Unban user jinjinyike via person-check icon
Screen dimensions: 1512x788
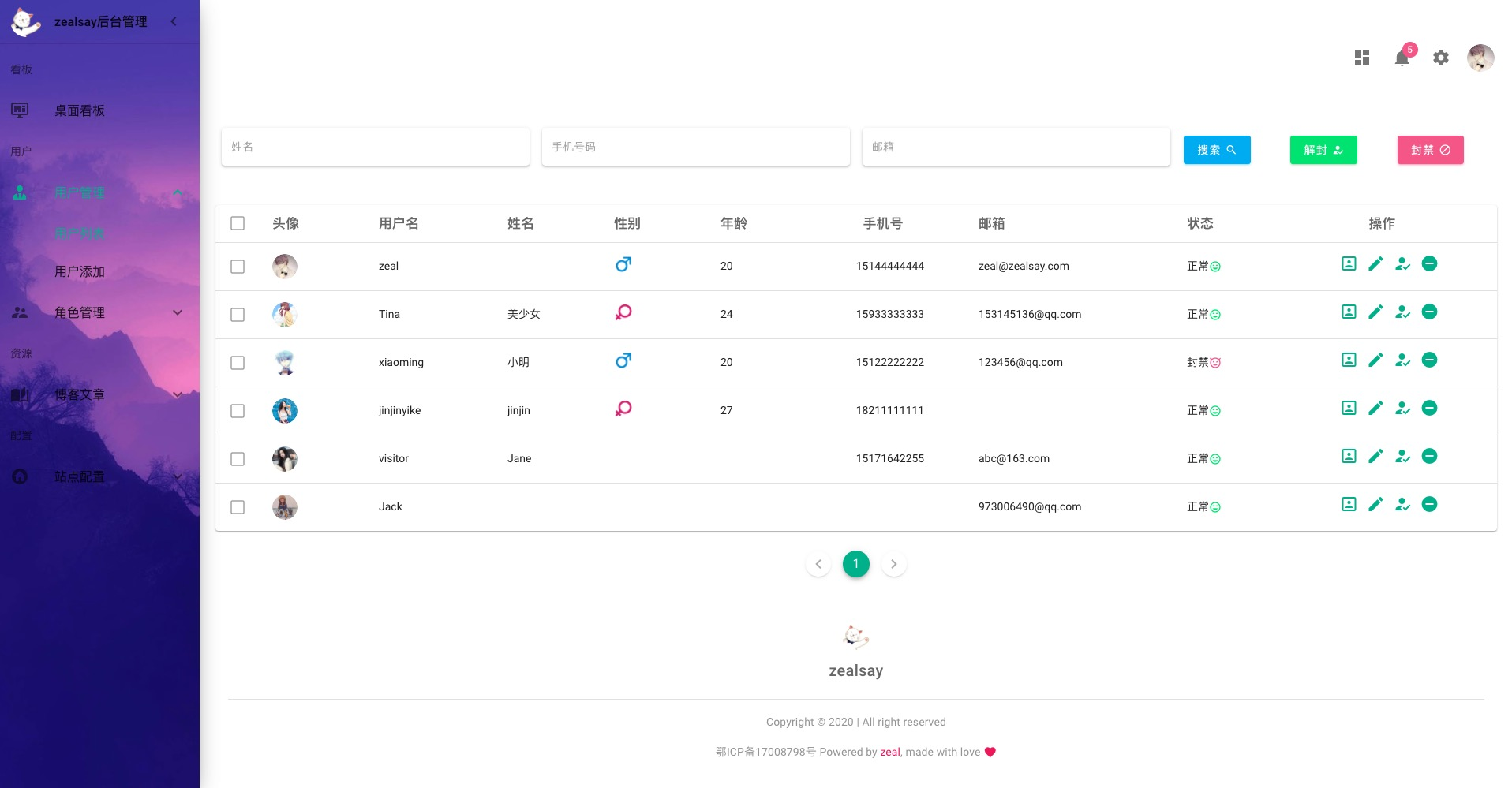(1402, 408)
